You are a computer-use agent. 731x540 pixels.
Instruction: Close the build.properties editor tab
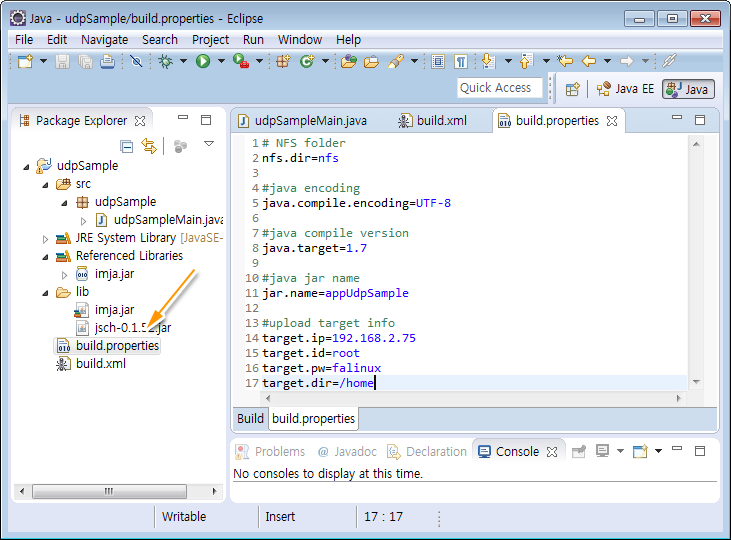(x=612, y=121)
